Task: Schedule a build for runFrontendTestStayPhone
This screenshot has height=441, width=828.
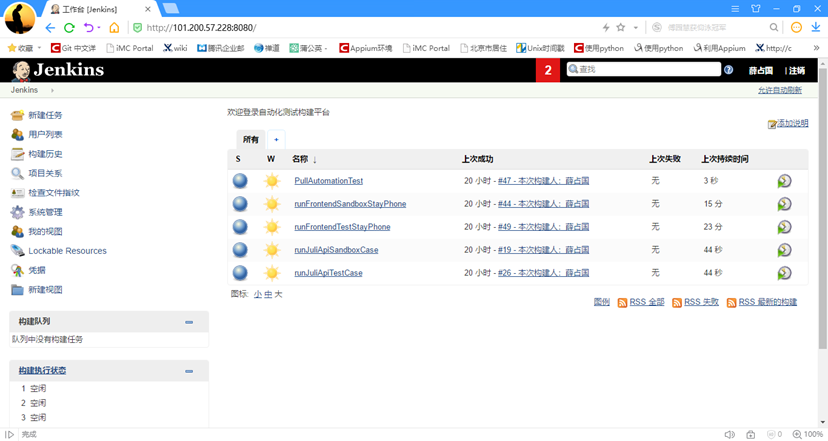Action: tap(784, 227)
